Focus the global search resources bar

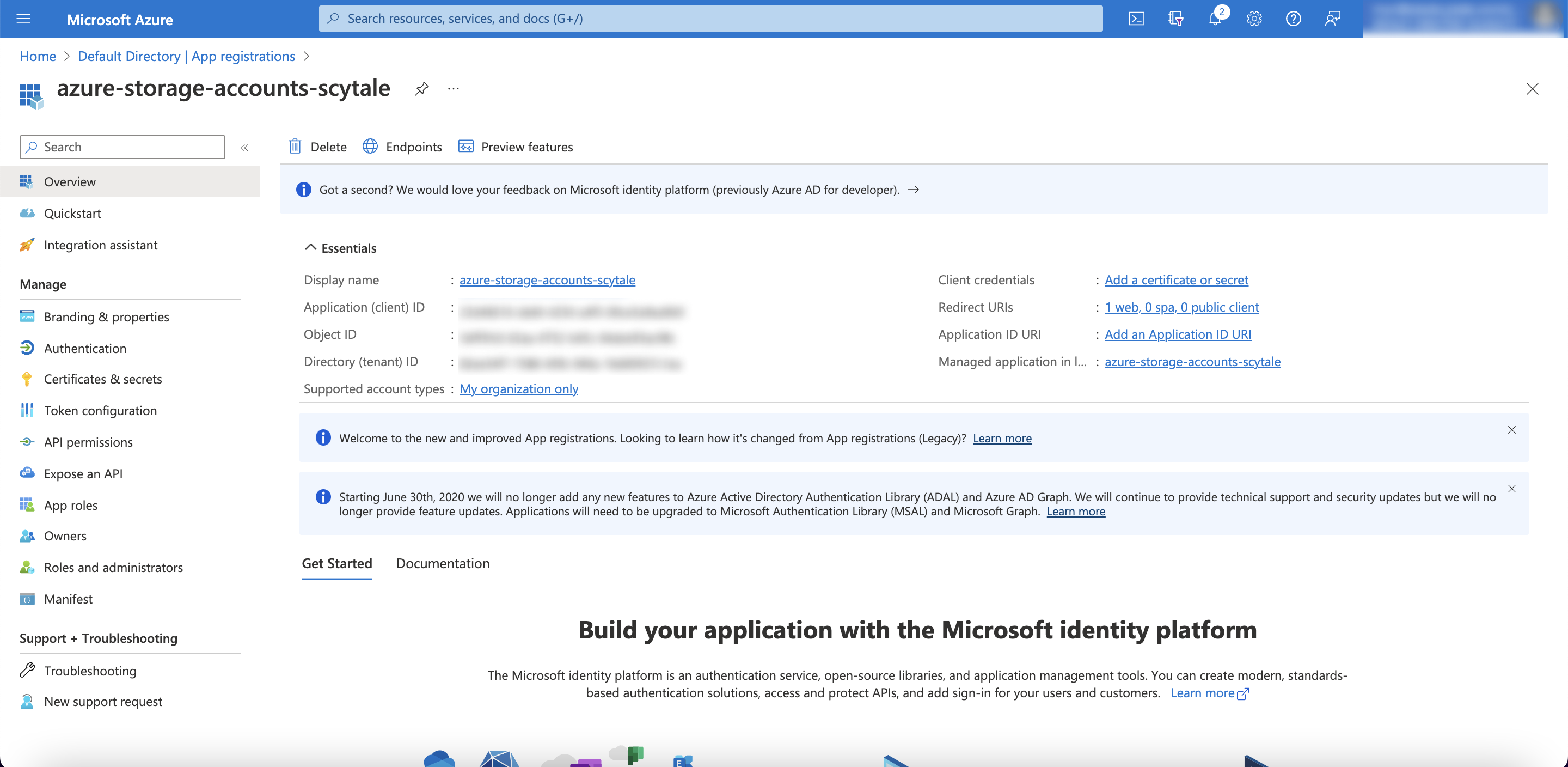tap(710, 19)
